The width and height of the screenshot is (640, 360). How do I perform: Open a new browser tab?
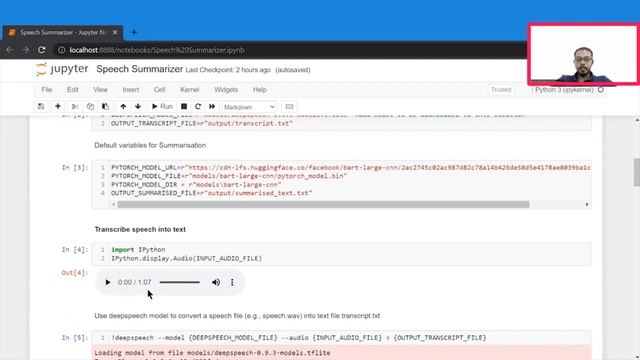(x=134, y=32)
